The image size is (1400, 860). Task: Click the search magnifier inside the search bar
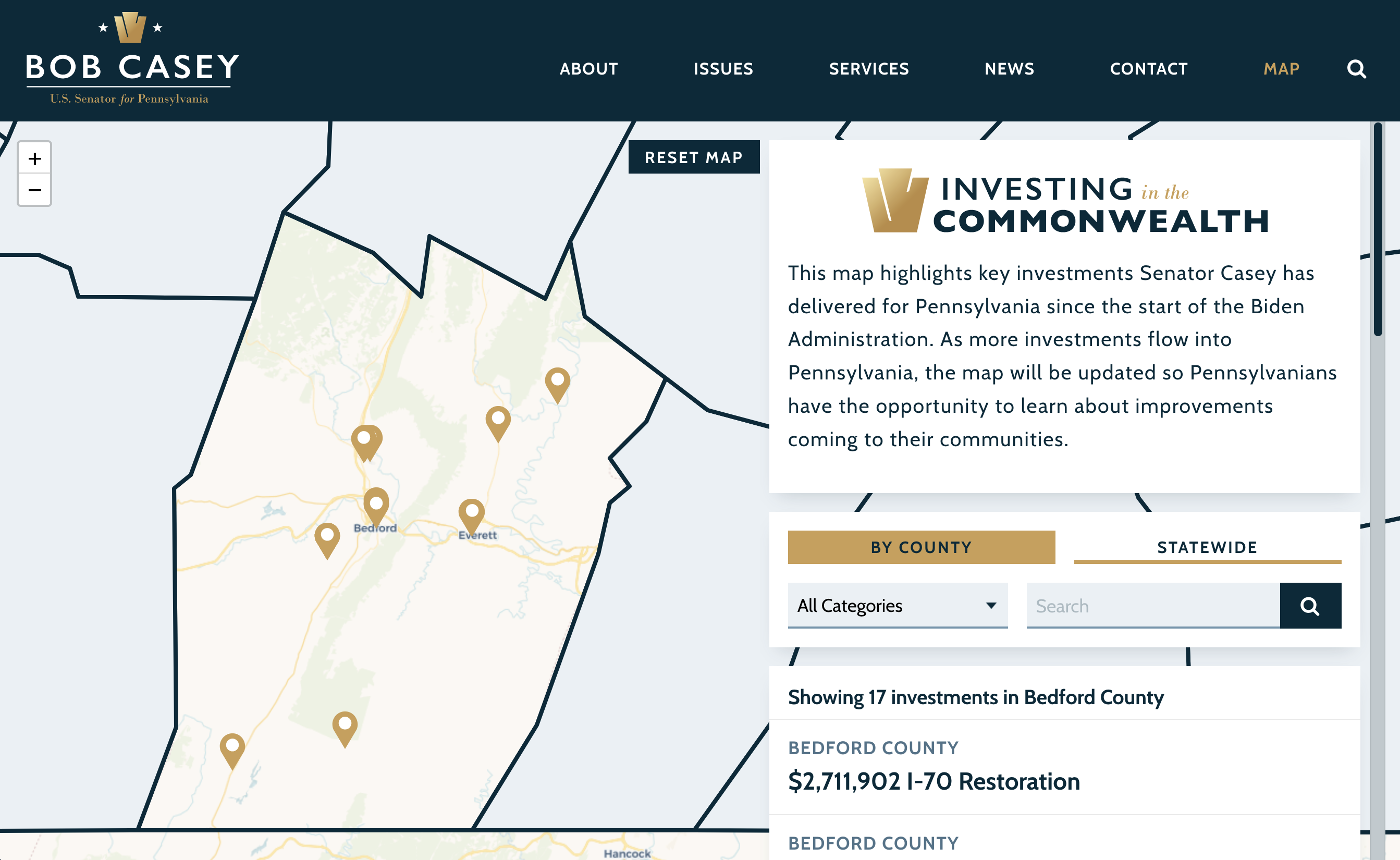pos(1310,606)
